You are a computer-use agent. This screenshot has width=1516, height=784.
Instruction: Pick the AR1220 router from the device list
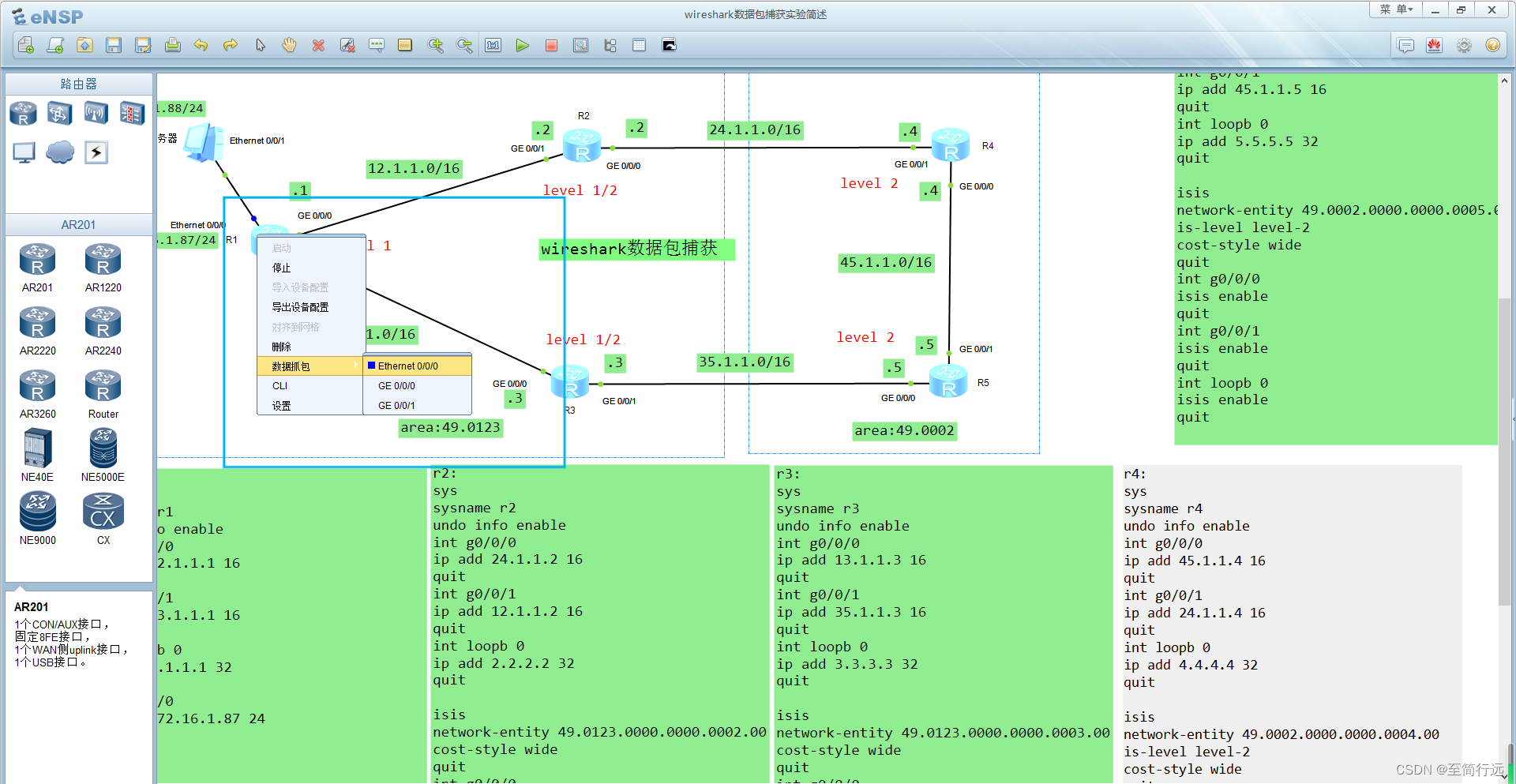click(103, 268)
